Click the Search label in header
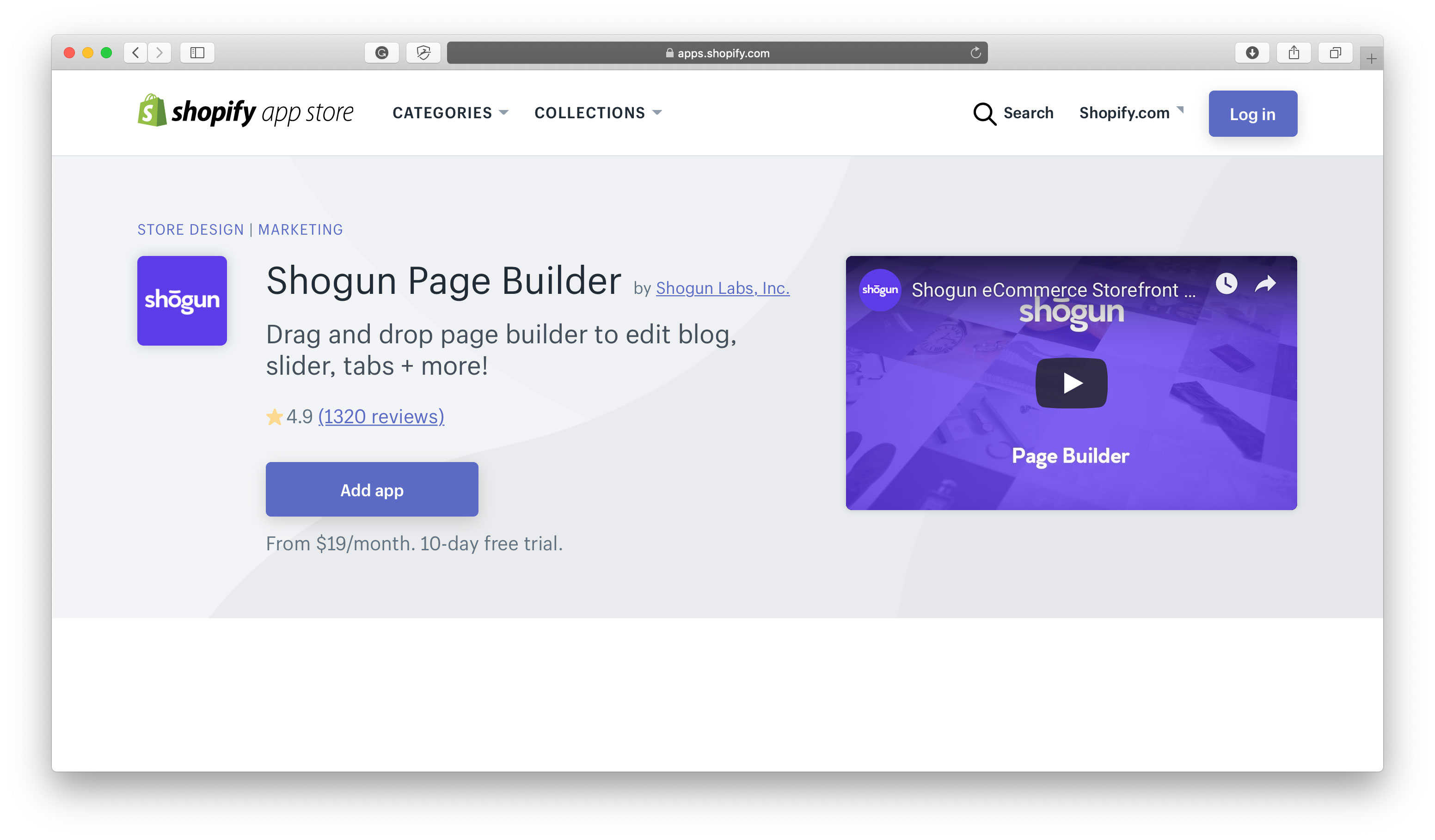The height and width of the screenshot is (840, 1435). click(x=1028, y=113)
